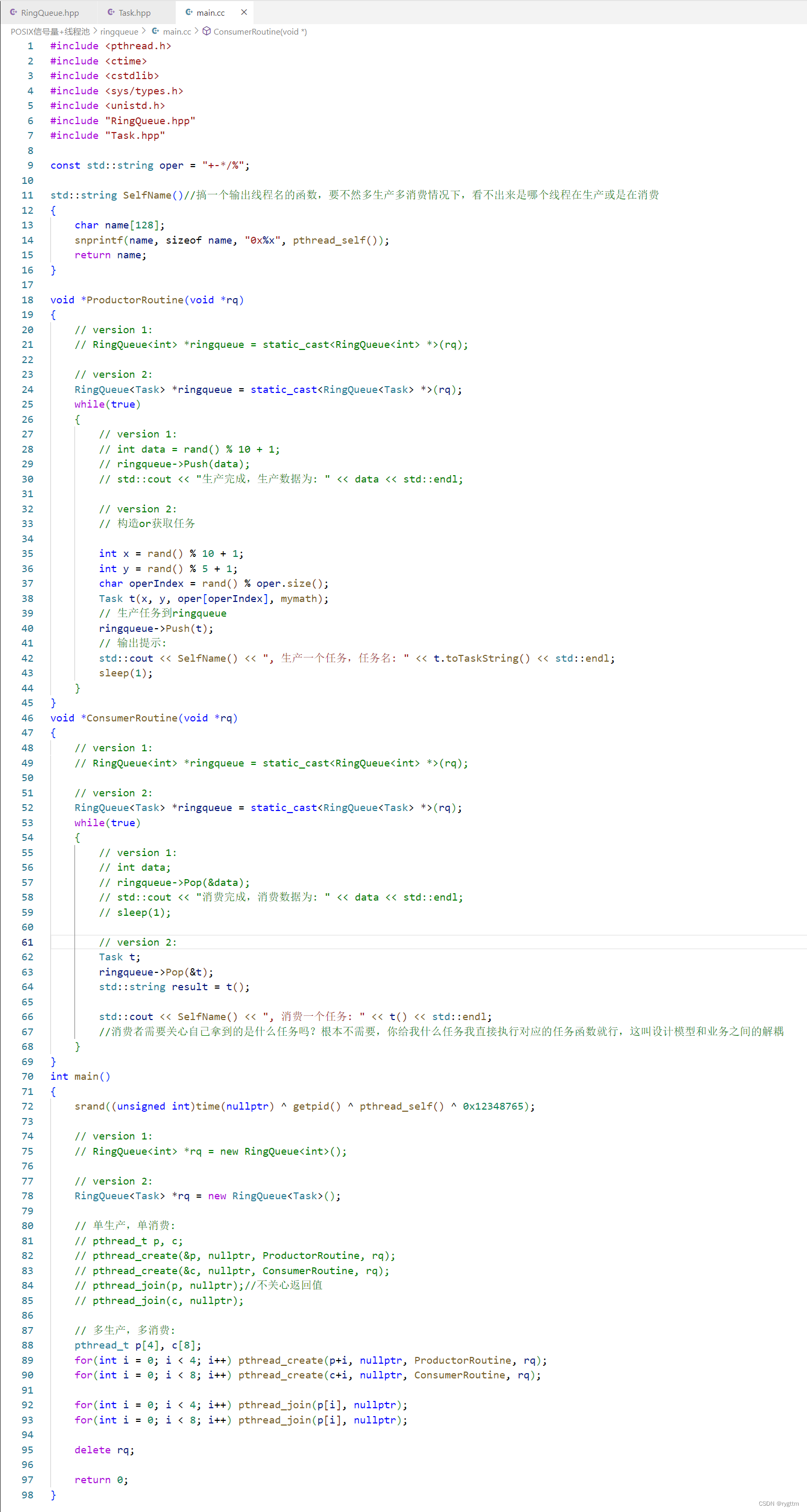Close the main.cc tab

[x=244, y=13]
